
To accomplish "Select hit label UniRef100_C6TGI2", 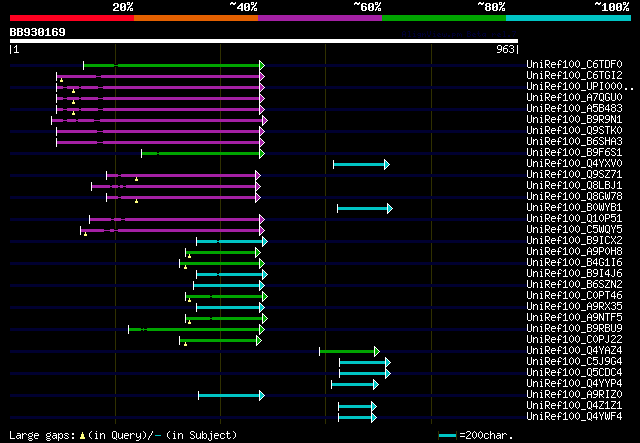I will coord(574,76).
